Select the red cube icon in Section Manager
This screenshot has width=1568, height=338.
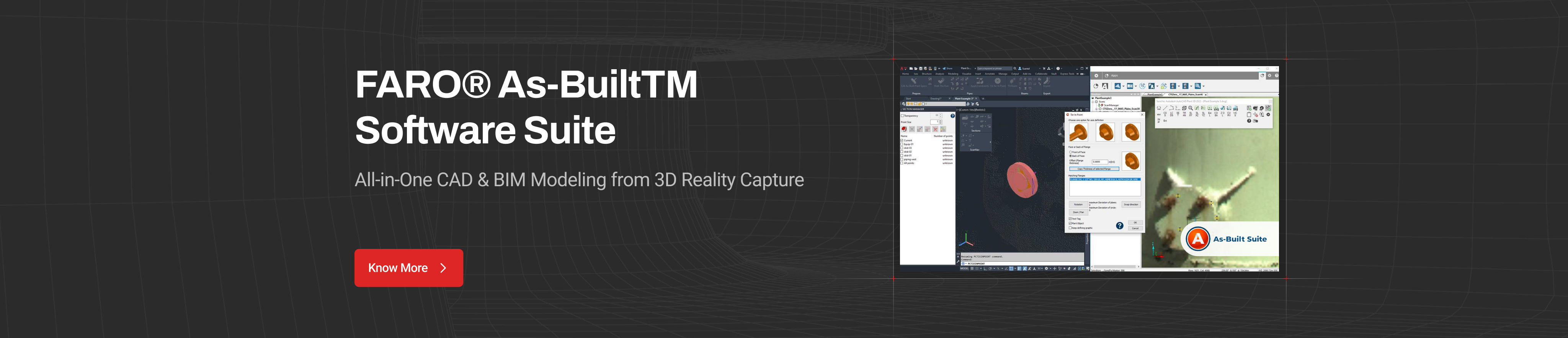pyautogui.click(x=904, y=129)
